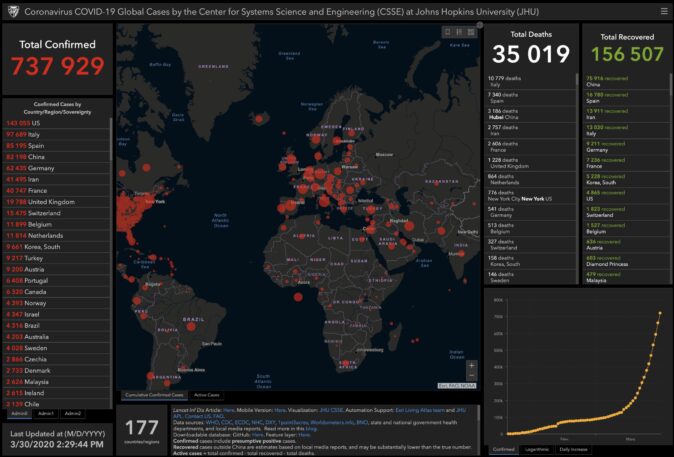Select the Italy row in confirmed cases list

coord(56,134)
